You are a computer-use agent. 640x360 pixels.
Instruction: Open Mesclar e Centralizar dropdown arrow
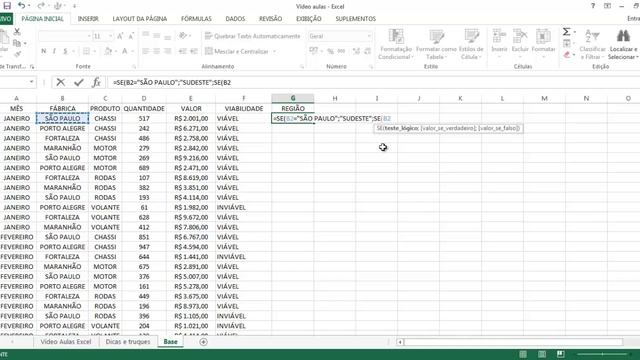pyautogui.click(x=274, y=51)
